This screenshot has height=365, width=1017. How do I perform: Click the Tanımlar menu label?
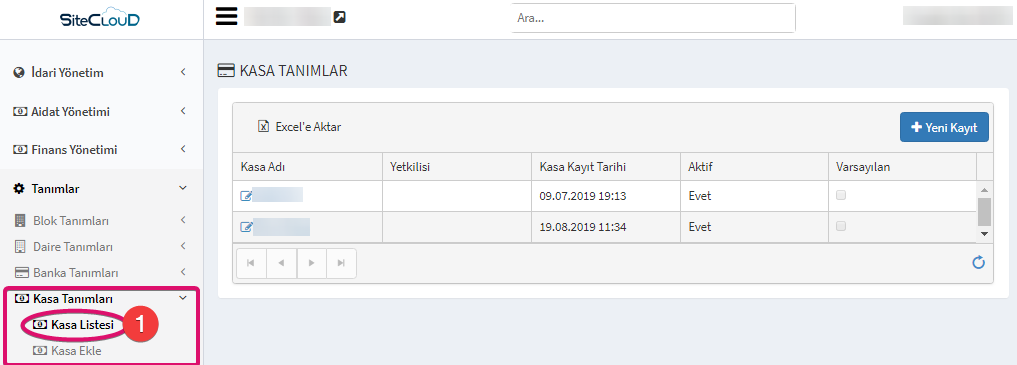coord(56,189)
